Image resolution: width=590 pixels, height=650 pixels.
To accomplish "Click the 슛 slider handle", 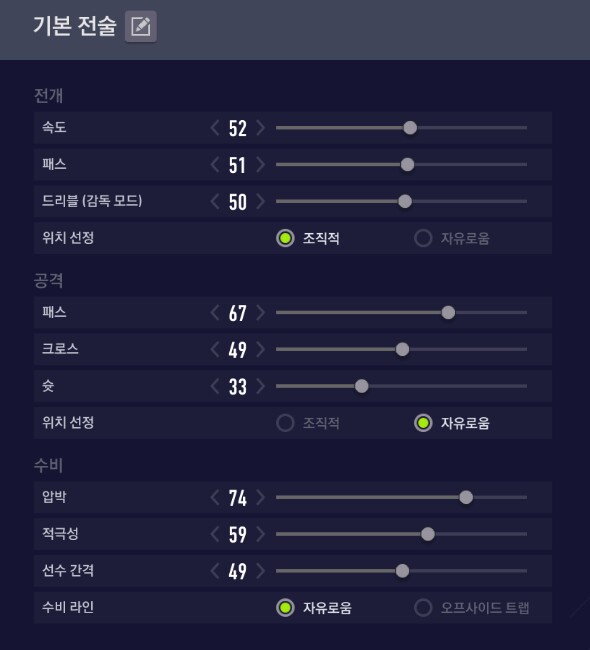I will coord(362,386).
